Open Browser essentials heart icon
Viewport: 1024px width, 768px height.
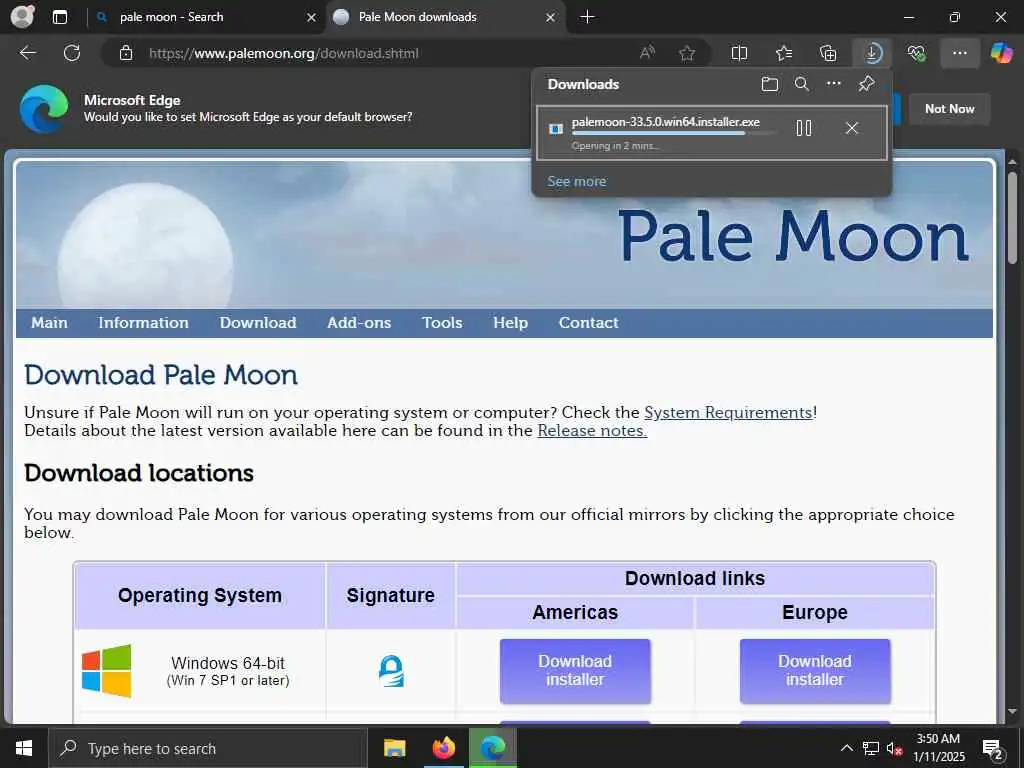(916, 53)
